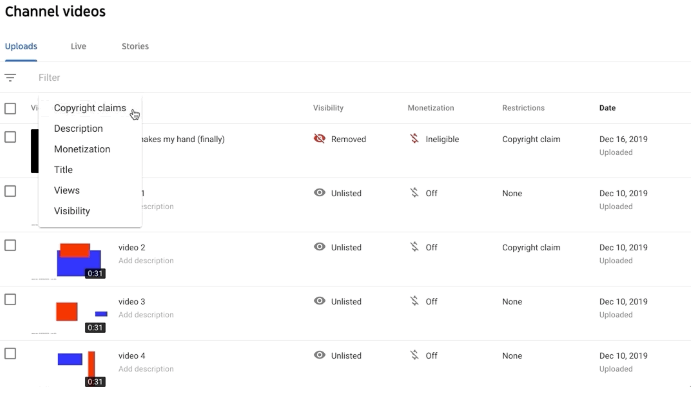Click Add description under video 3
Image resolution: width=692 pixels, height=395 pixels.
coord(146,315)
